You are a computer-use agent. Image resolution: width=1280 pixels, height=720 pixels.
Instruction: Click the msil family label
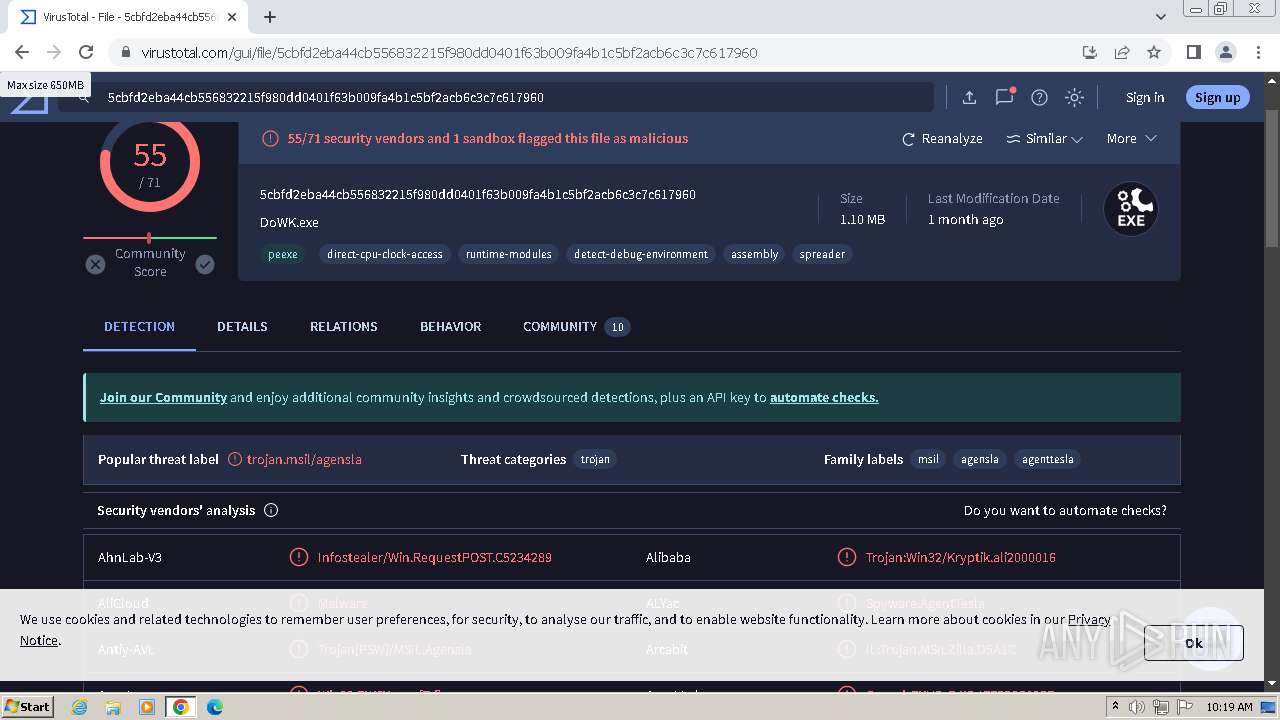pyautogui.click(x=929, y=459)
